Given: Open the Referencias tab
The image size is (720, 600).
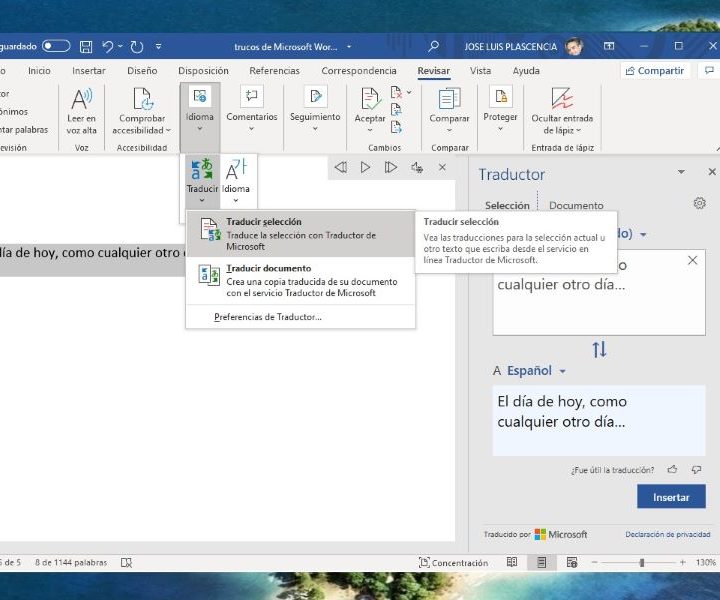Looking at the screenshot, I should 274,71.
